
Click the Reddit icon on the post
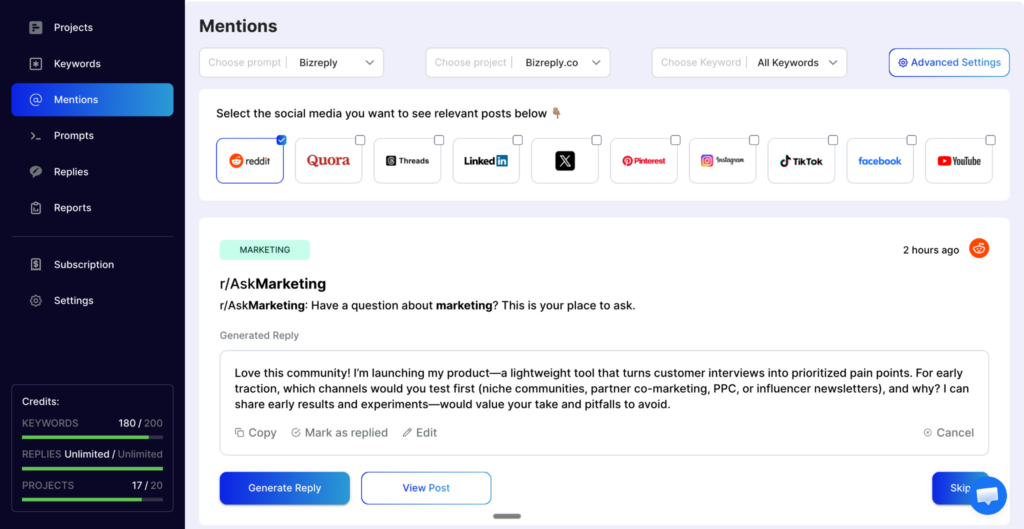[x=979, y=249]
